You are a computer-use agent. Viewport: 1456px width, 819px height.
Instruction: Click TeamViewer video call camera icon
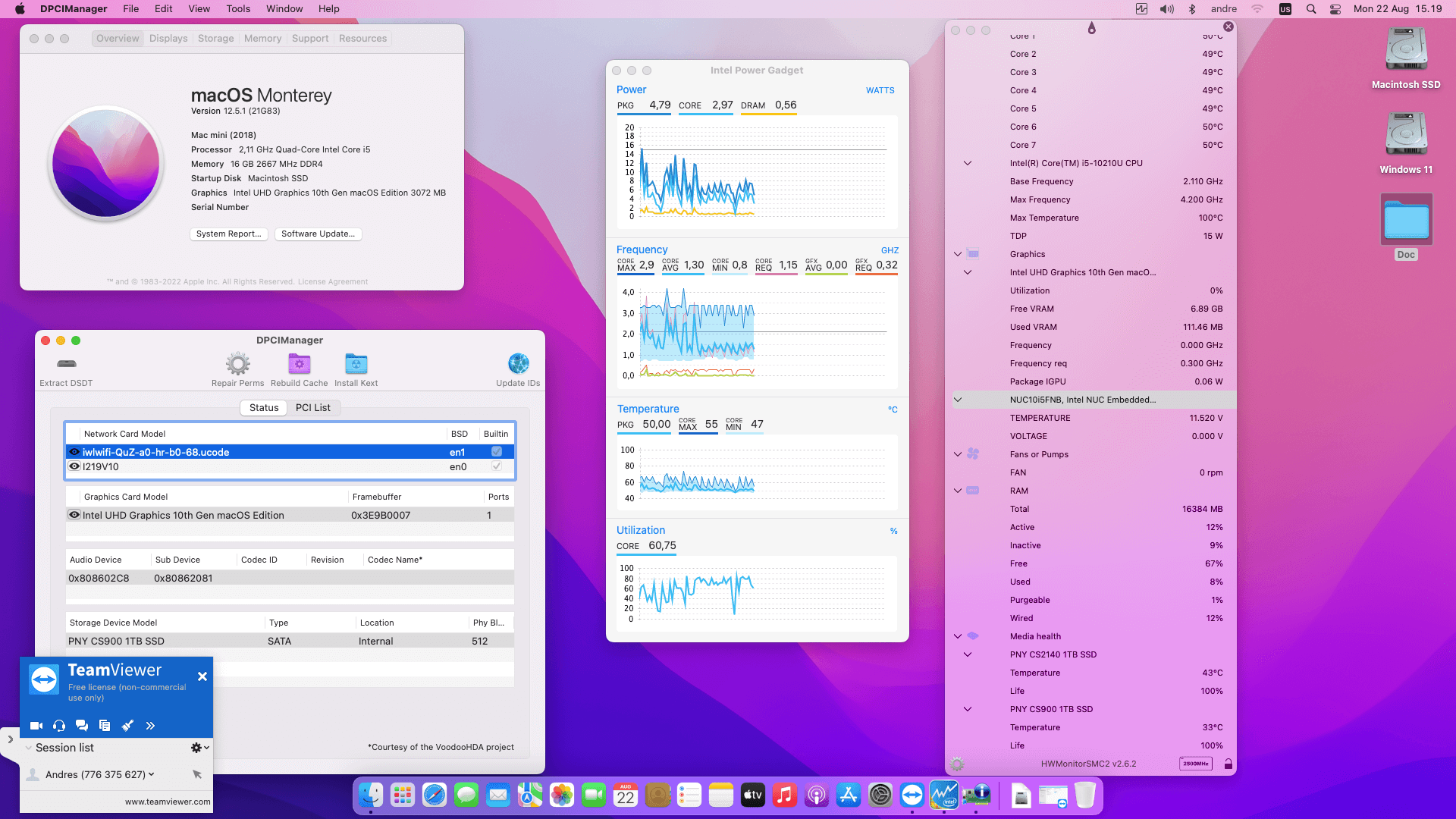click(36, 726)
